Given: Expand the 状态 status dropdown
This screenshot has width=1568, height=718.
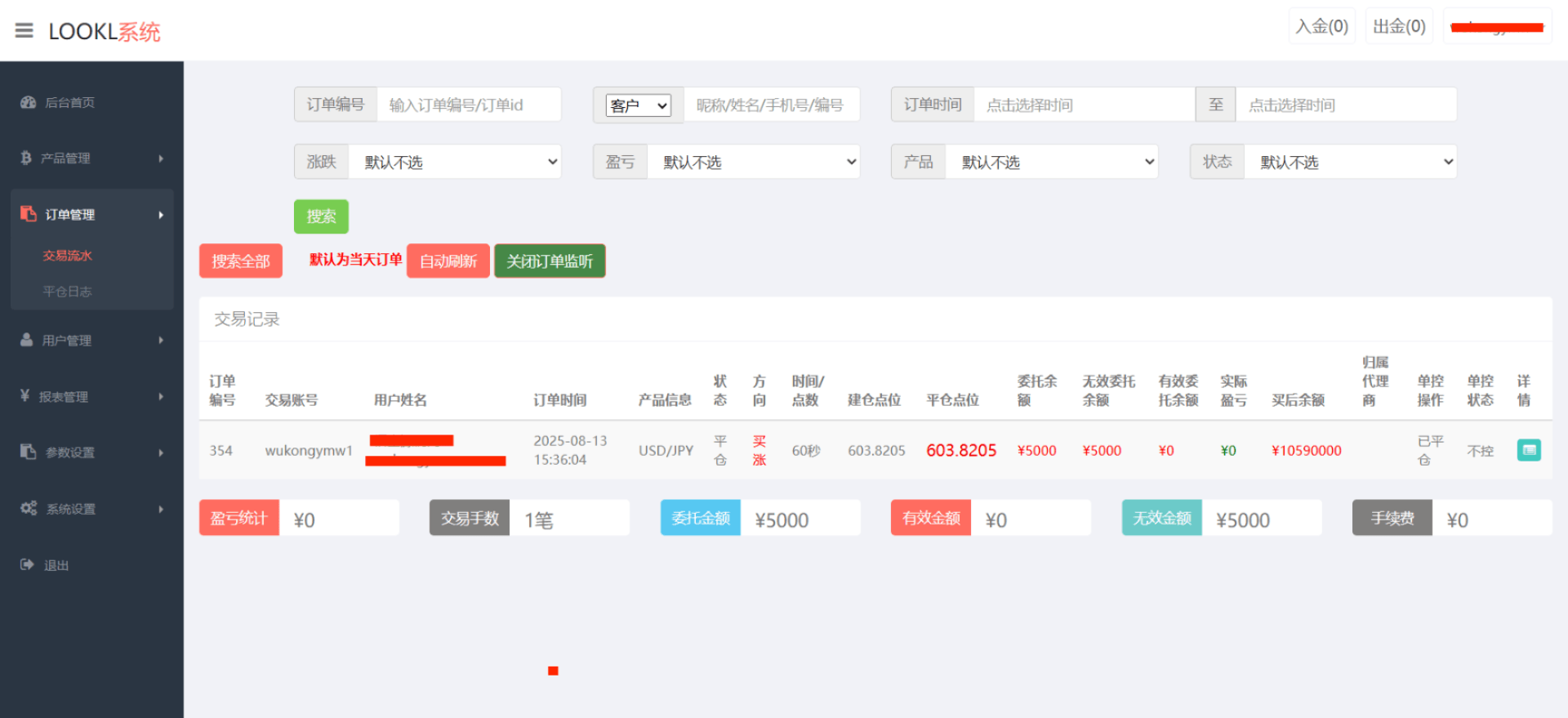Looking at the screenshot, I should click(x=1350, y=162).
